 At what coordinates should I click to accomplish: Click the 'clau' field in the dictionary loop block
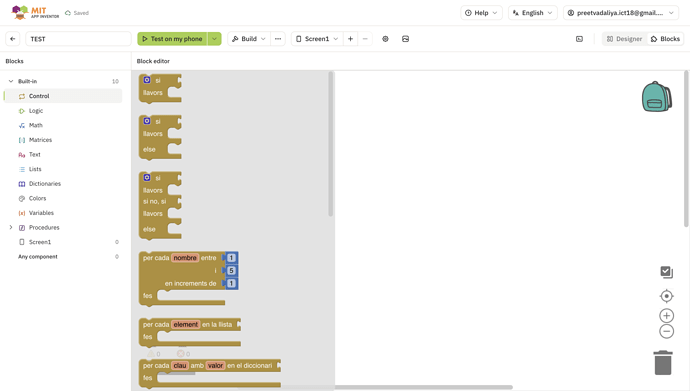click(180, 365)
